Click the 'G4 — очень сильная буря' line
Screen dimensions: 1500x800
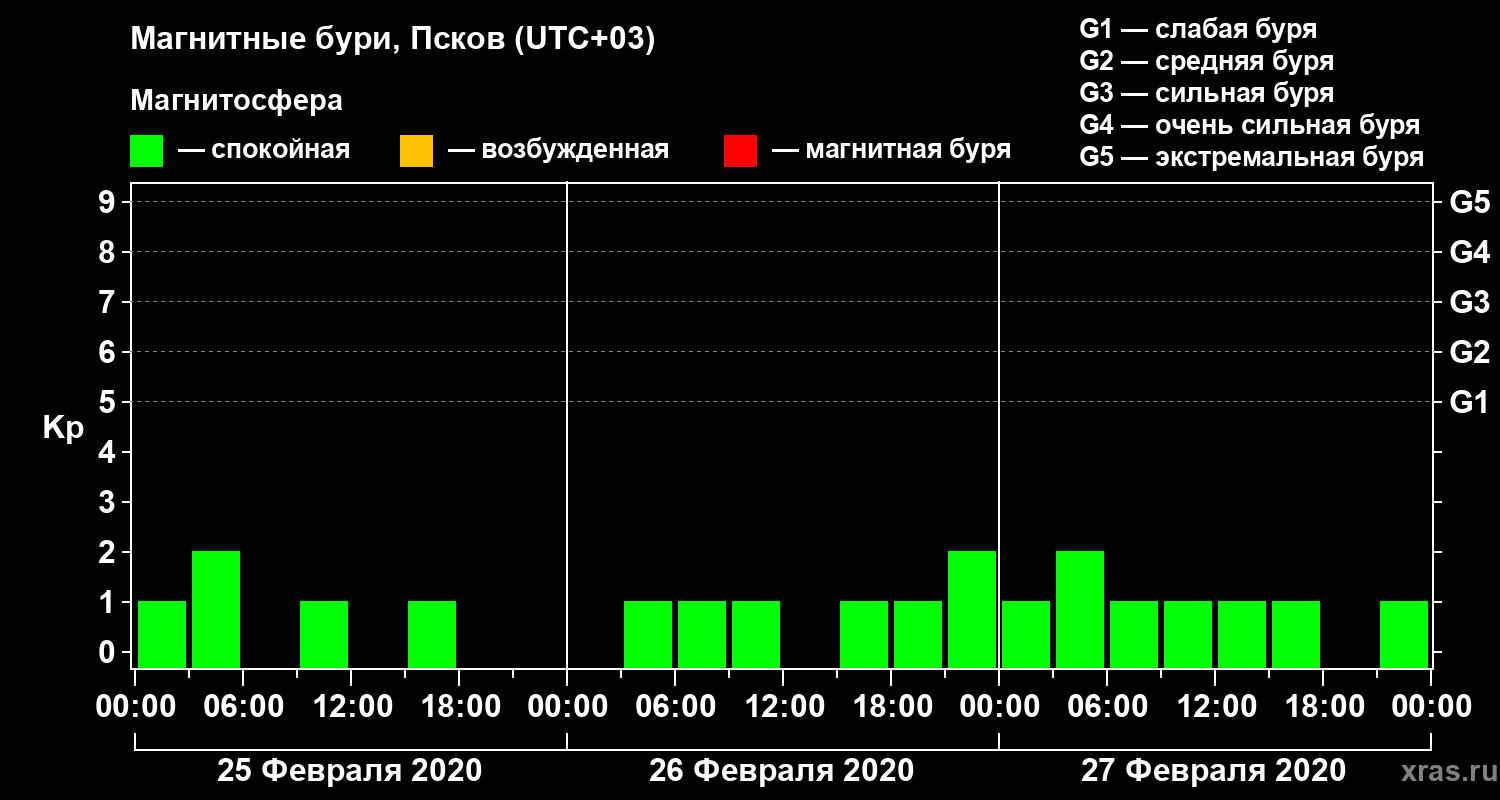click(1249, 125)
